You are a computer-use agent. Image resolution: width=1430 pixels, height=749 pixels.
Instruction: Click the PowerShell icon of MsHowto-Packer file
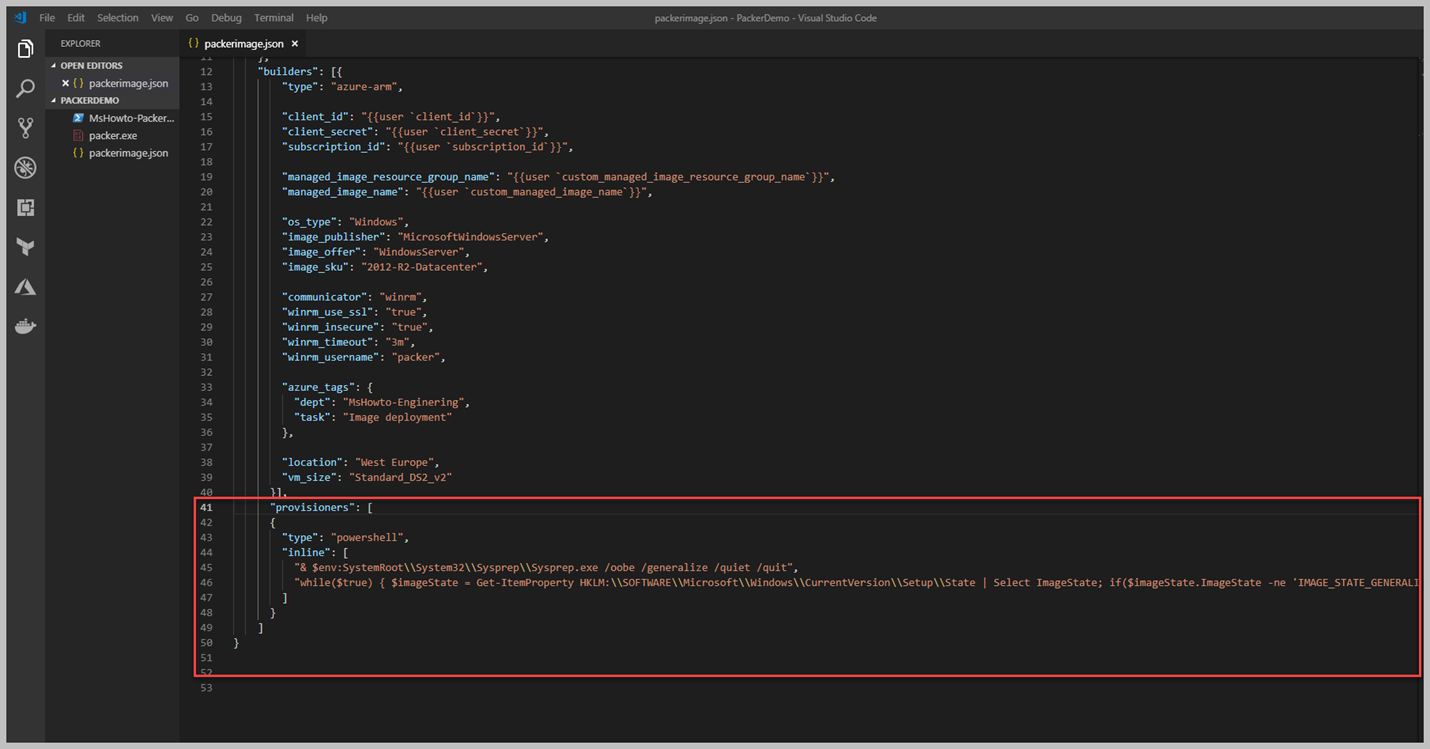pos(78,118)
